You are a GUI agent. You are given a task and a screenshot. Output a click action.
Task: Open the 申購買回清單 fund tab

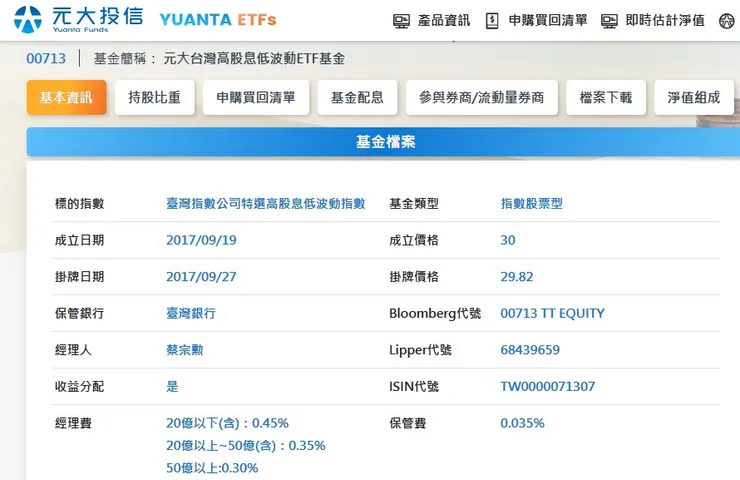pos(256,97)
